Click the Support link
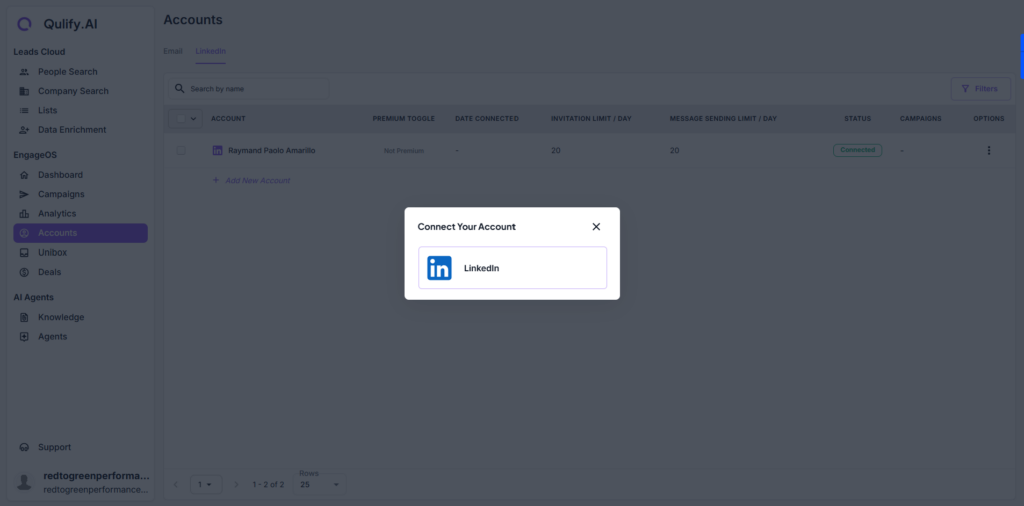 point(54,447)
